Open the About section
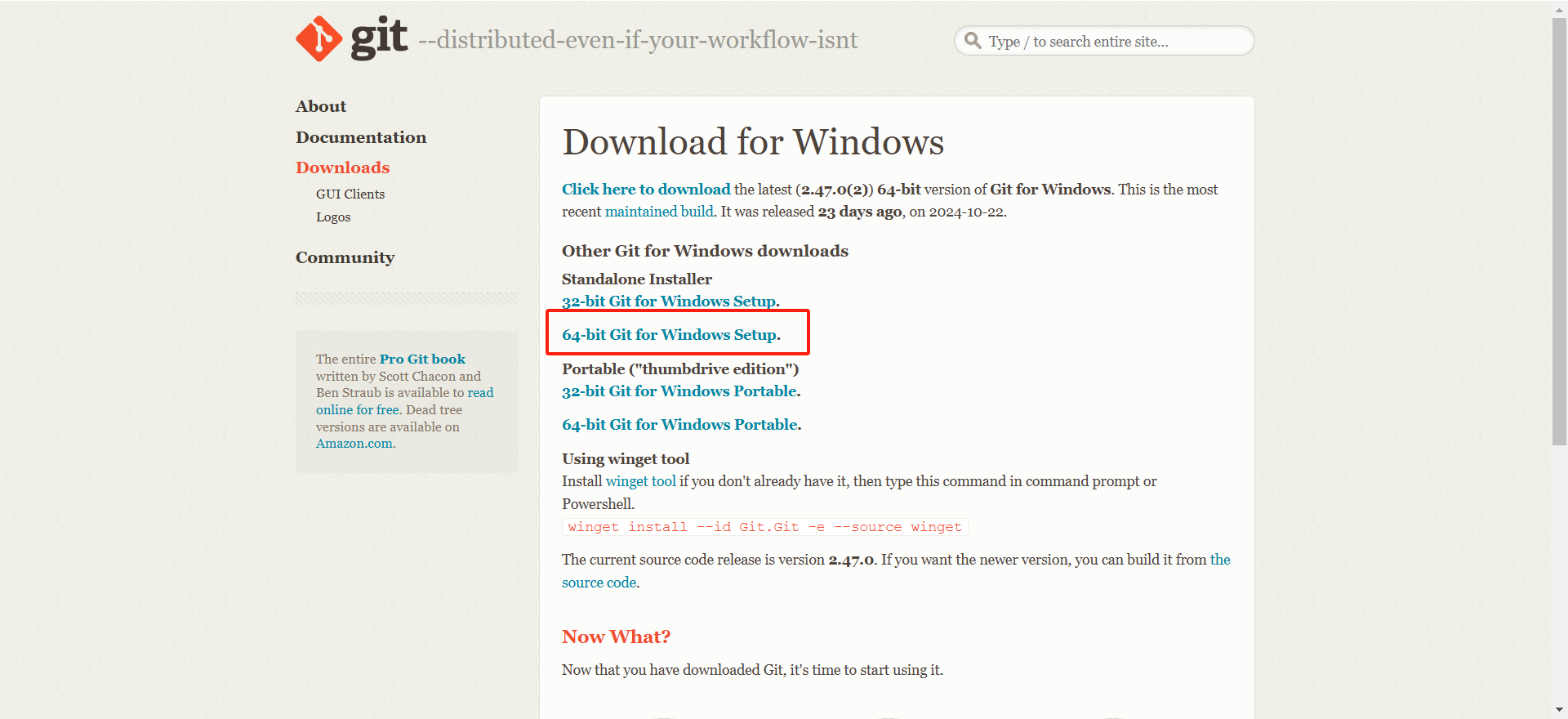 [x=321, y=106]
